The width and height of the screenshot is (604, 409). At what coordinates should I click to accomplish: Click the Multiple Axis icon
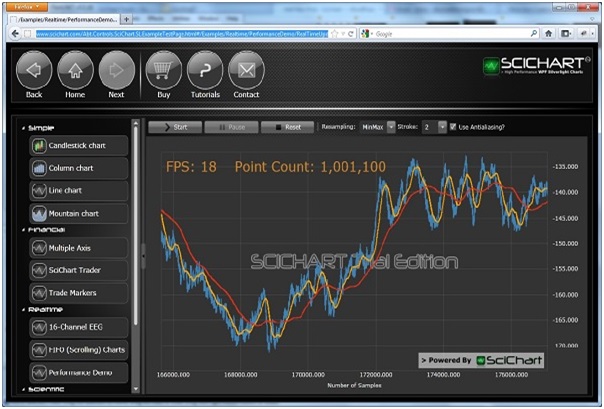click(39, 248)
